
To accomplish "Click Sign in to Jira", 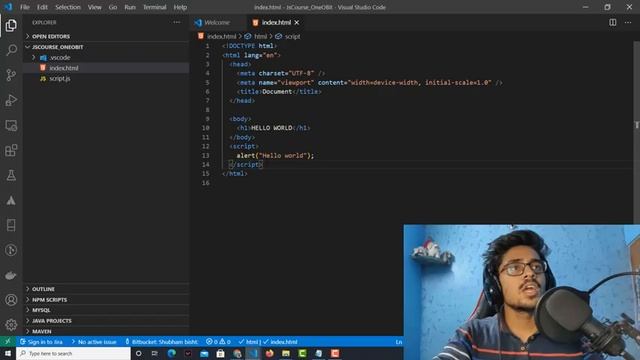I will tap(41, 342).
